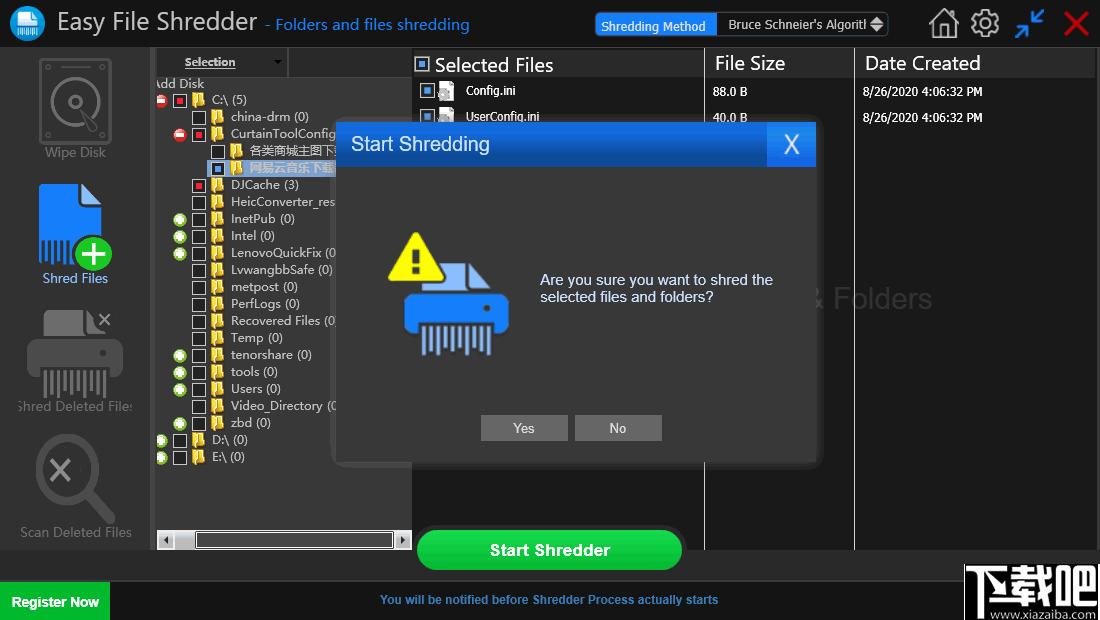This screenshot has width=1100, height=620.
Task: Click the tree horizontal scrollbar thumb
Action: [294, 540]
